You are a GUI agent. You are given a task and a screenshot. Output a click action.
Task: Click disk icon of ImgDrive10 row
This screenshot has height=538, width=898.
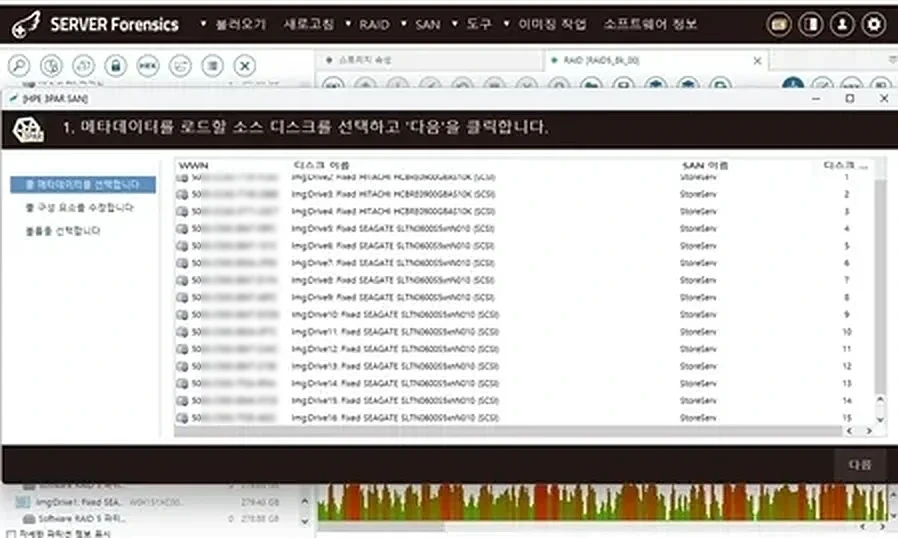point(182,315)
